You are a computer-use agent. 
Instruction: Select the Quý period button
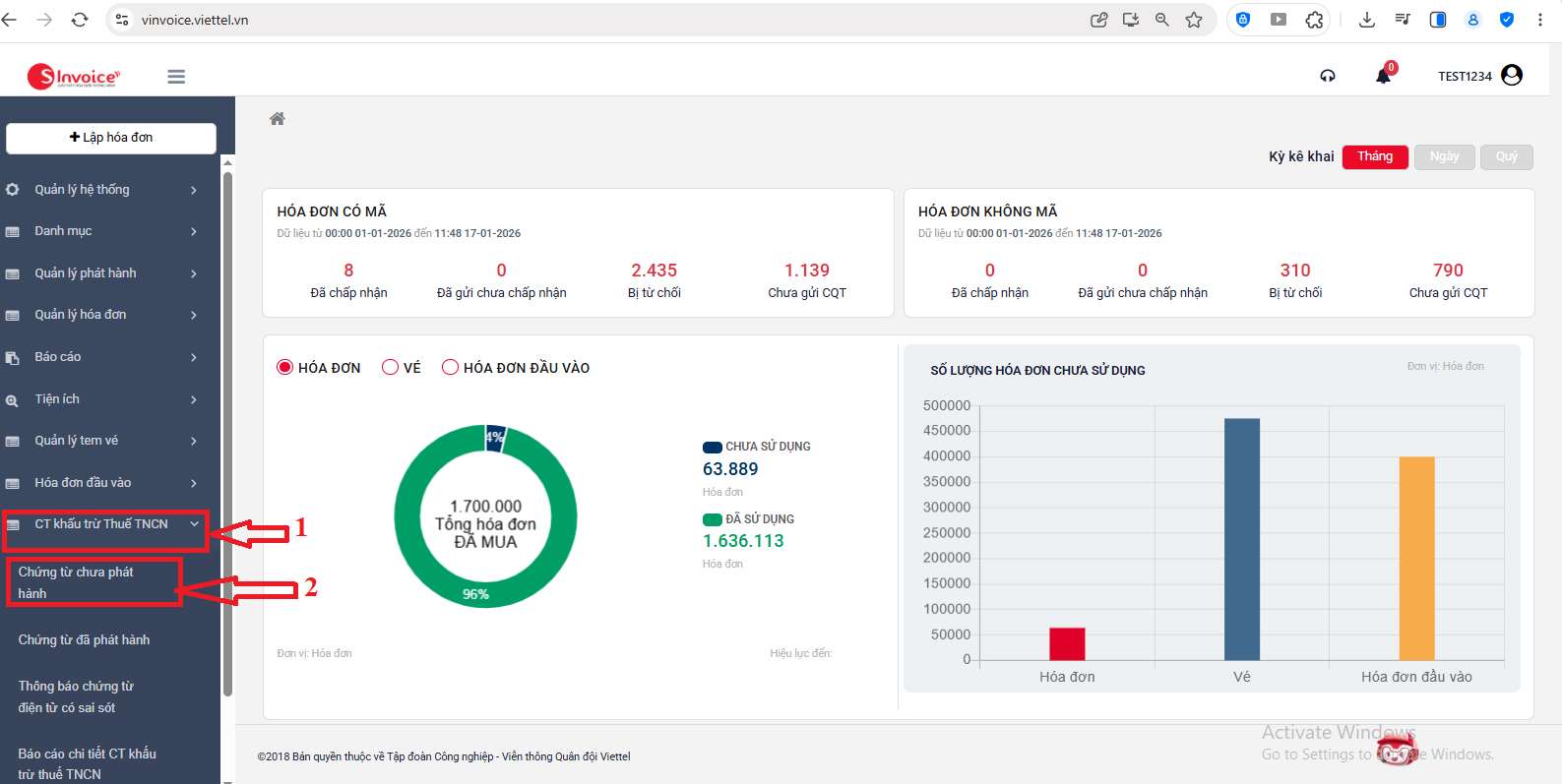[1507, 156]
